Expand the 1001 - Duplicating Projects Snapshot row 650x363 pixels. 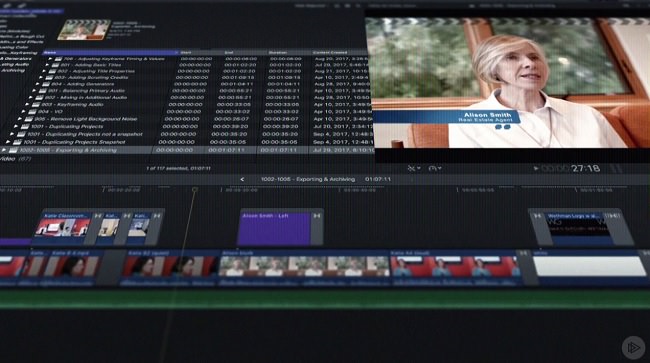(8, 142)
